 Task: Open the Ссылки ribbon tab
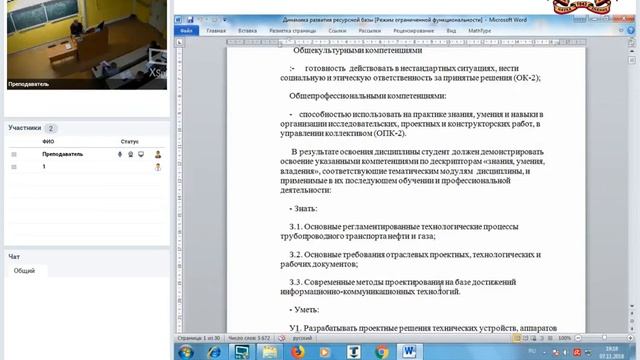click(x=337, y=31)
